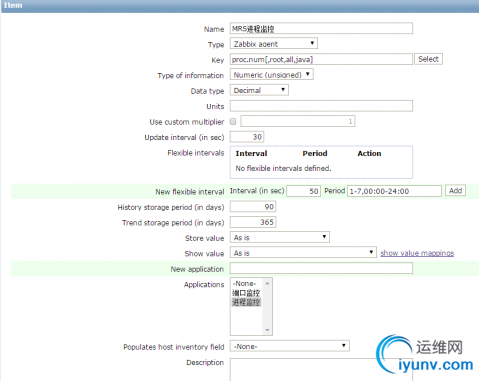Select the highlighted third application entry

[x=246, y=302]
